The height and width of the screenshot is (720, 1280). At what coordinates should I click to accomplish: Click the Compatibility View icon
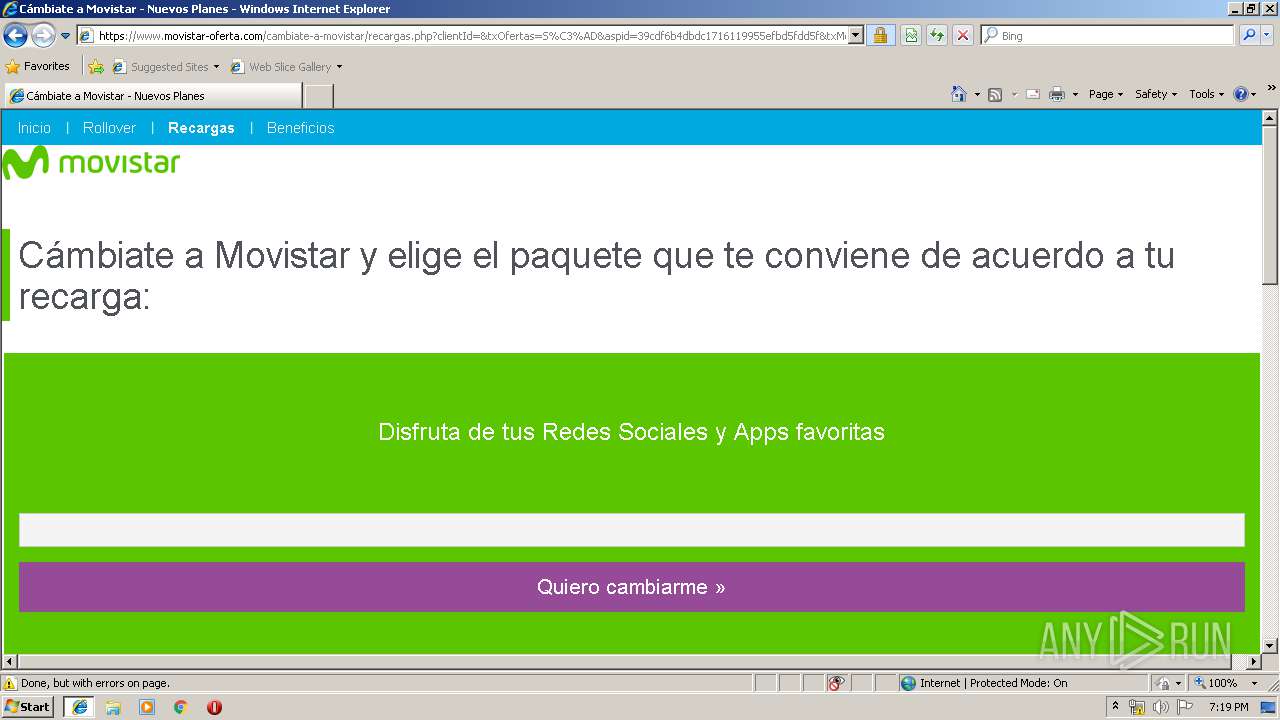911,36
